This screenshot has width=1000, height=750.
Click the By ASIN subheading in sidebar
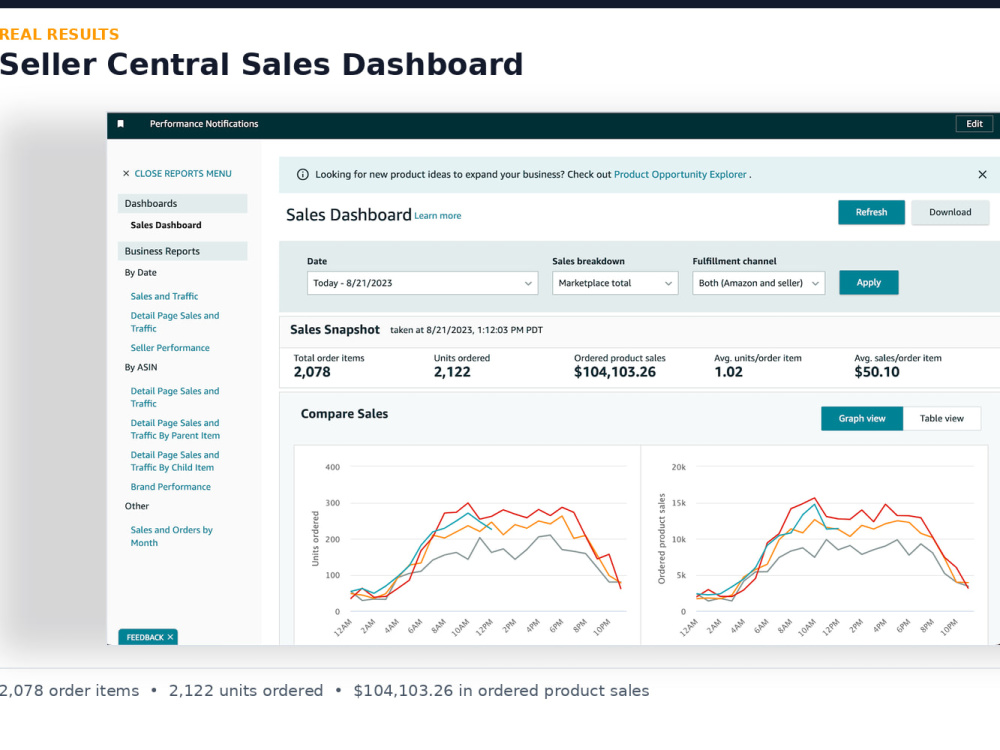coord(141,367)
